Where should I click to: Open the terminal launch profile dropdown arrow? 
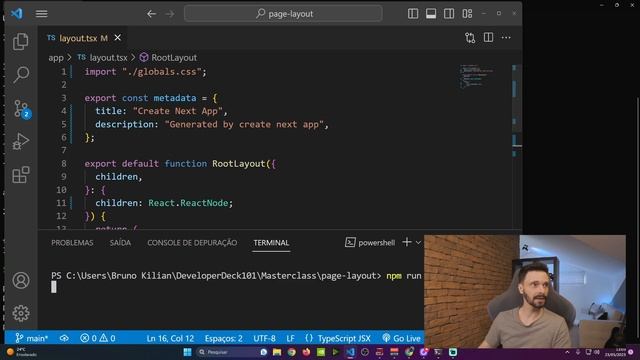coord(418,242)
